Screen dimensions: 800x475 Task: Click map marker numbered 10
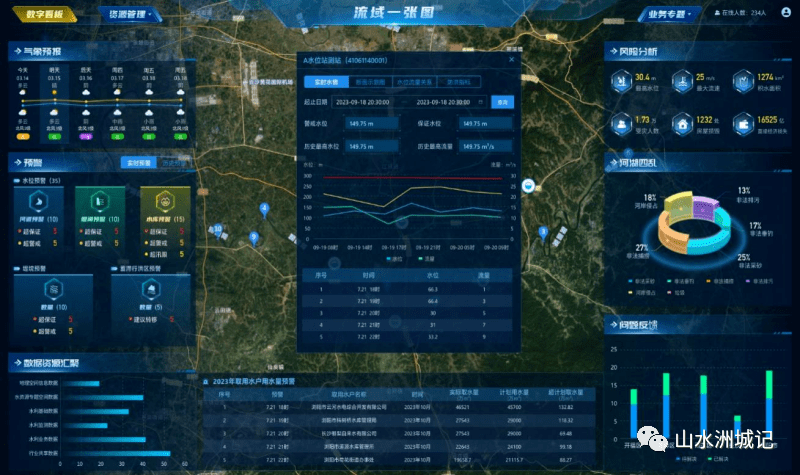(x=218, y=230)
